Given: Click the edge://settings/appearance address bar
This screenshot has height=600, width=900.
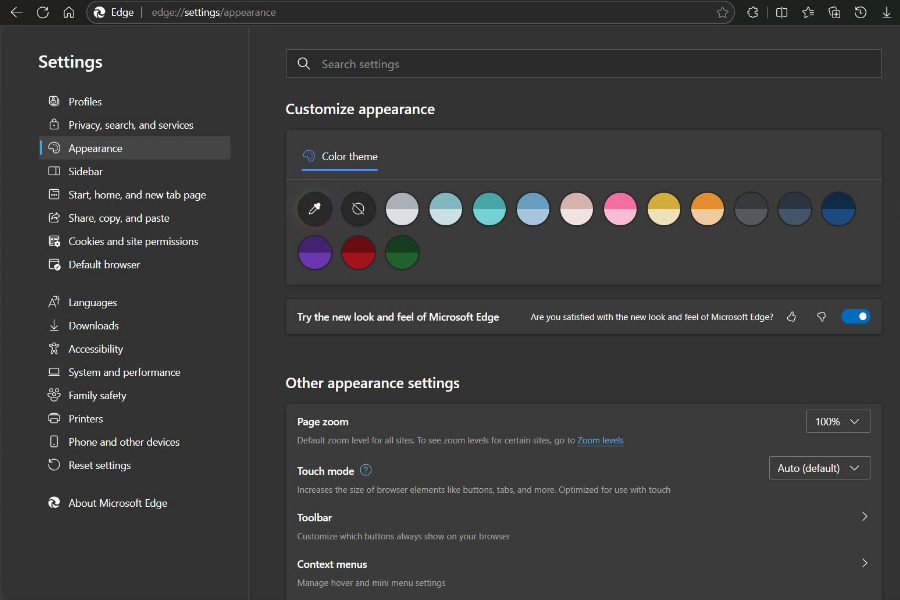Looking at the screenshot, I should click(x=410, y=12).
